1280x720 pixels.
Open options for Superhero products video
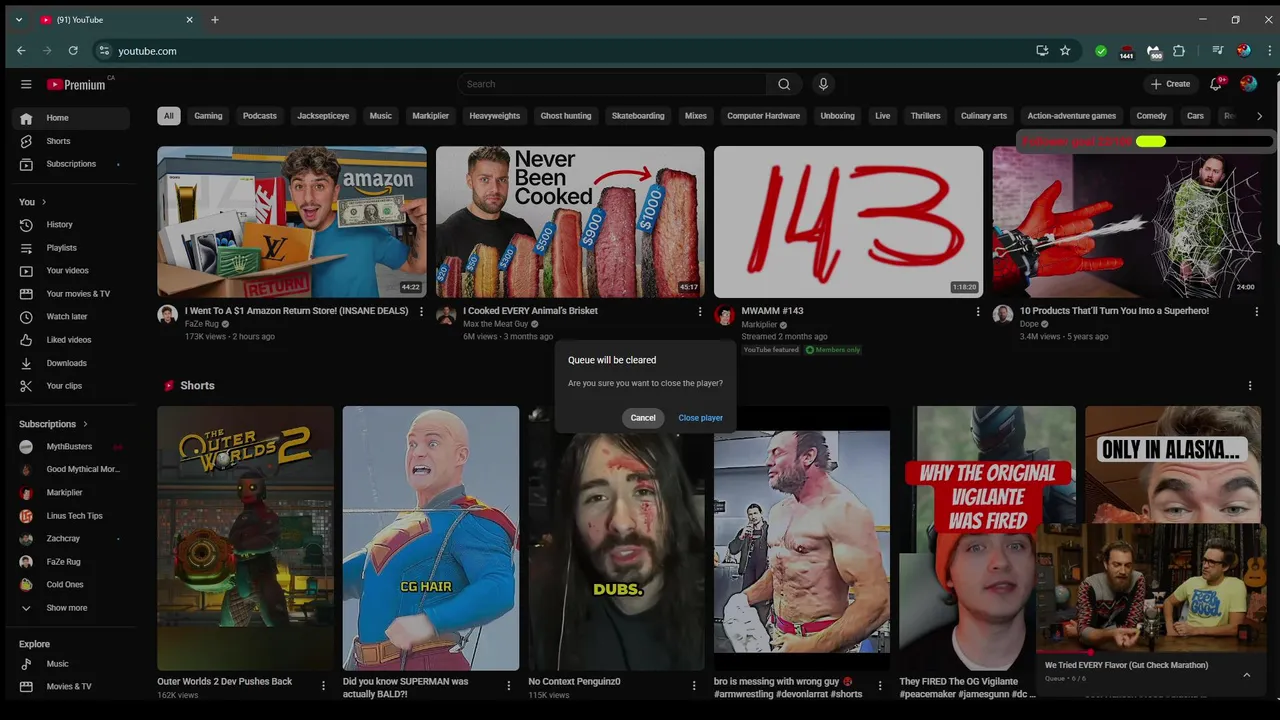1257,312
